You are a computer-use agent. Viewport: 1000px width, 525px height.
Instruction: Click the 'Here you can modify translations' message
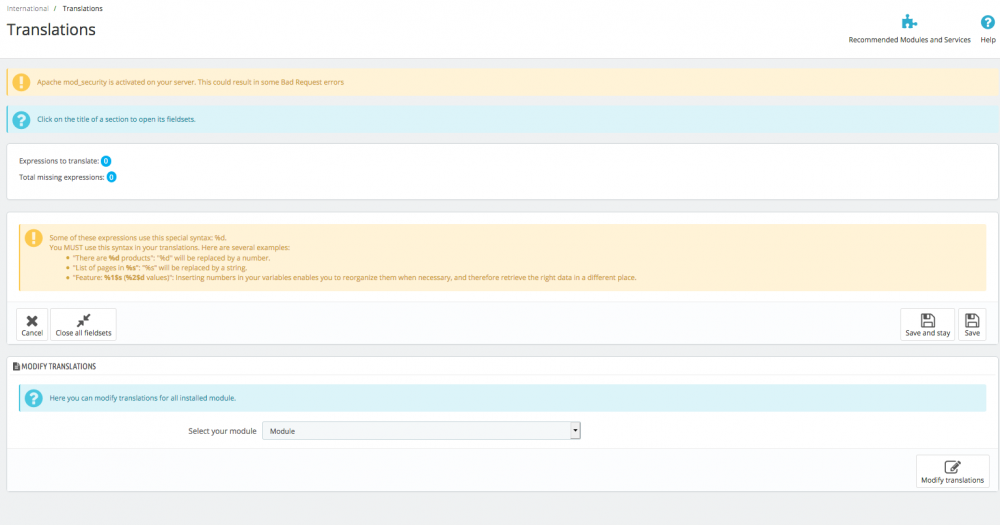coord(143,398)
